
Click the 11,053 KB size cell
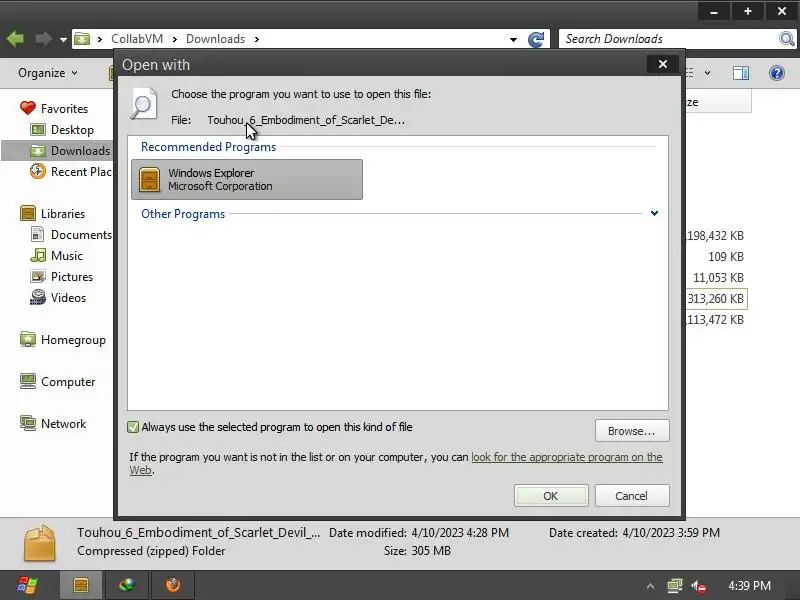(x=718, y=278)
